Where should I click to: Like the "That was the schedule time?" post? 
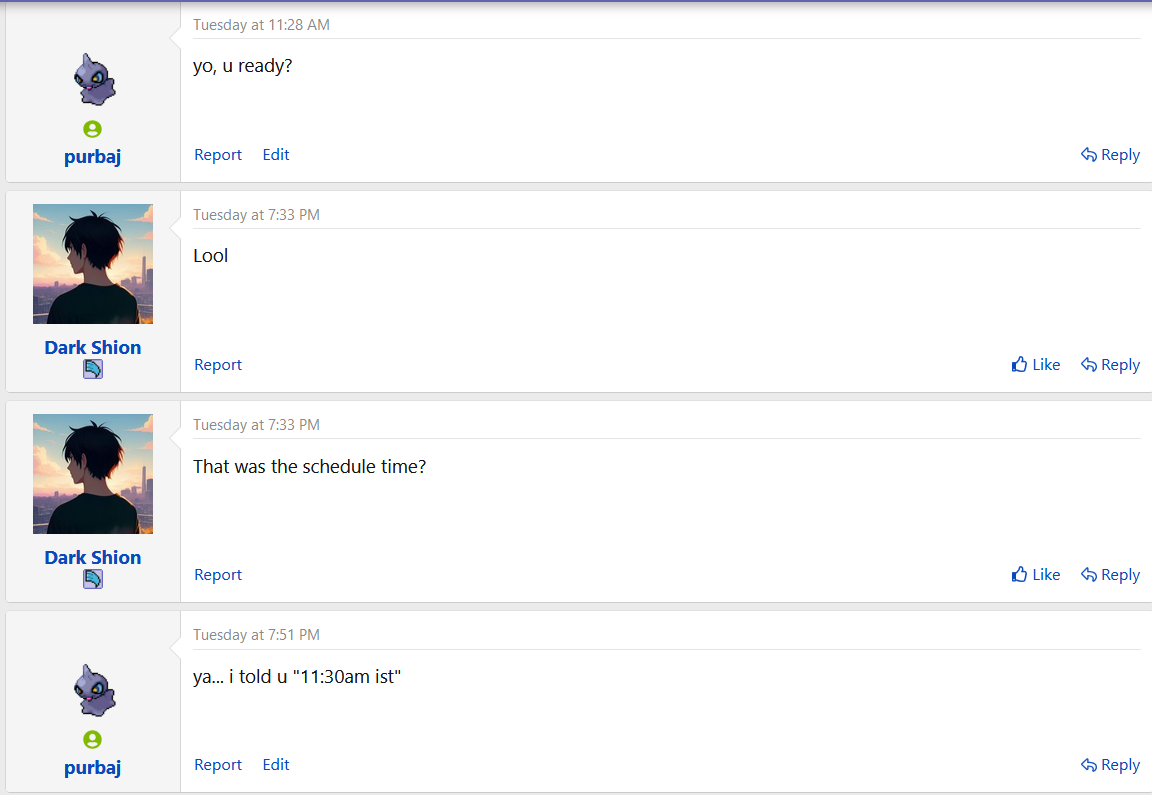1035,575
